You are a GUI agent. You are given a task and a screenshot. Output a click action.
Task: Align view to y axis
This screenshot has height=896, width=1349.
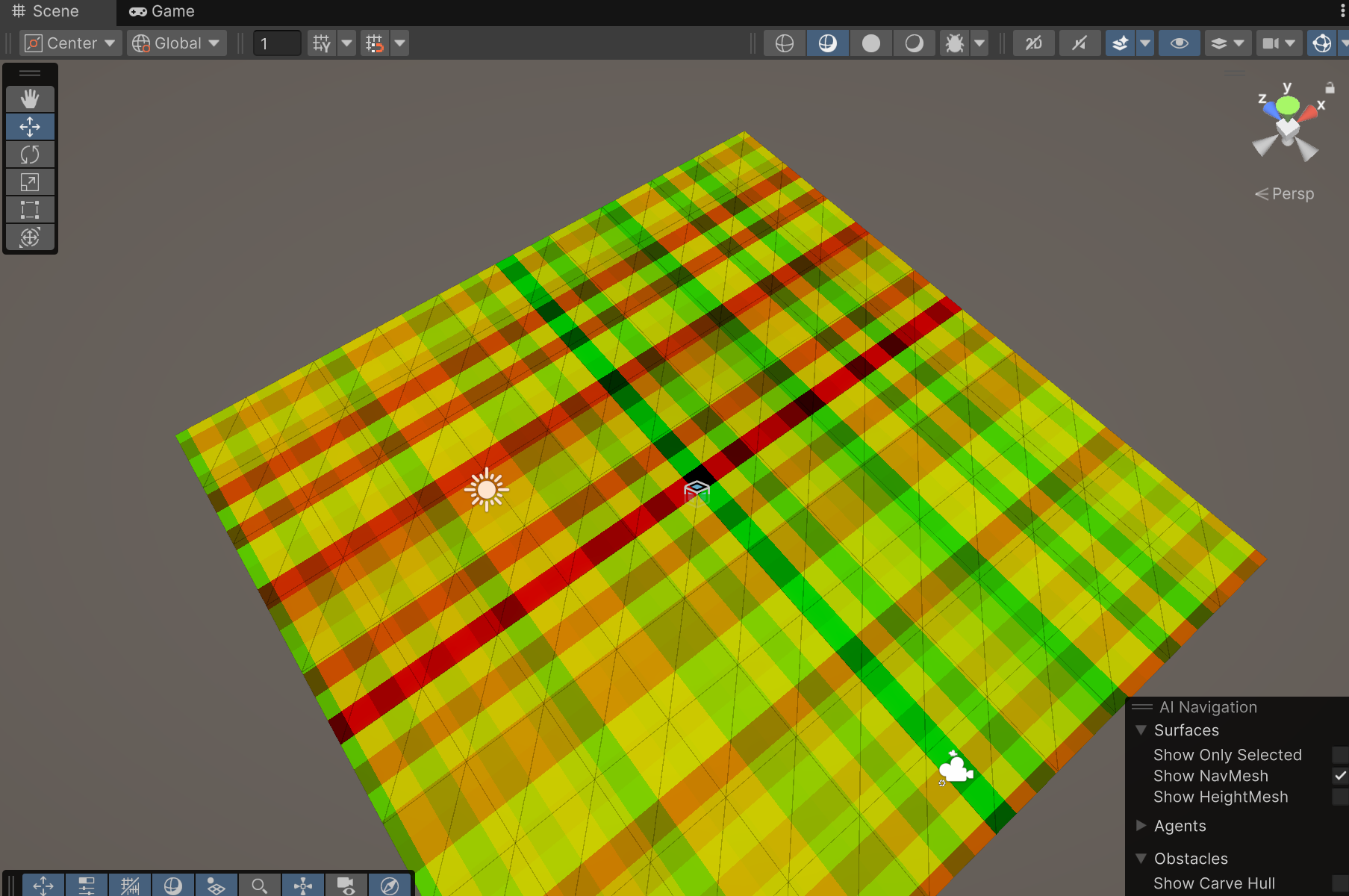(x=1287, y=105)
